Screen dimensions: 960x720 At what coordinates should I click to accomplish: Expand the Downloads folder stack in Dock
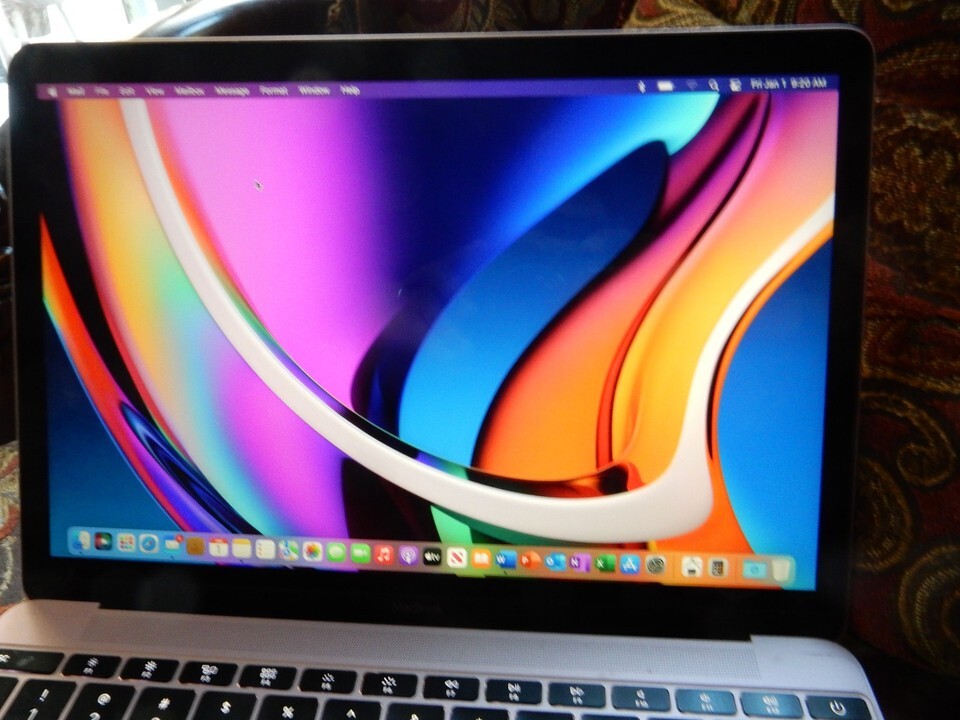(754, 569)
